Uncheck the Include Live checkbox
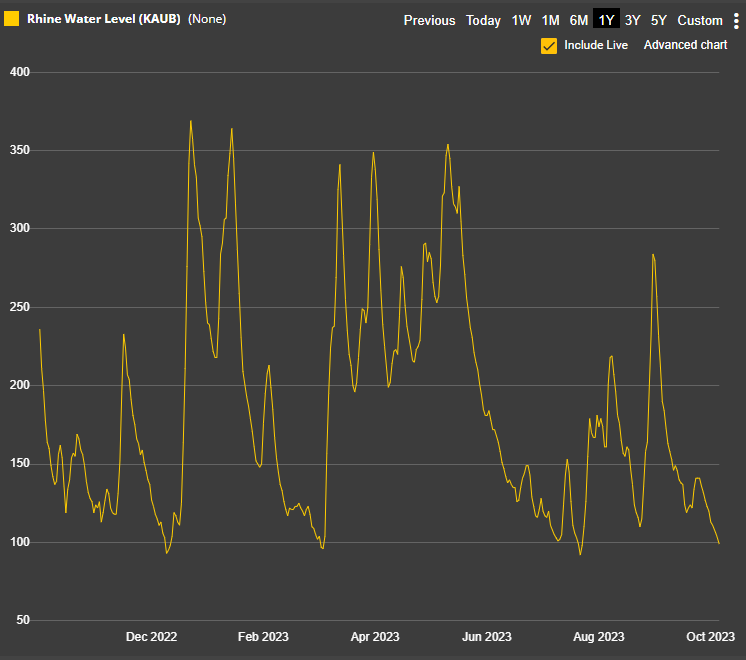This screenshot has height=660, width=746. (x=549, y=46)
